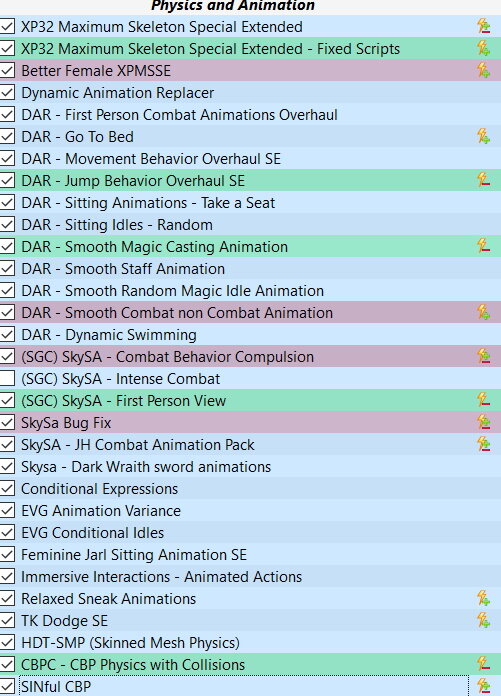Click 'EVG Animation Variance' mod name
Image resolution: width=501 pixels, height=696 pixels.
(x=101, y=511)
